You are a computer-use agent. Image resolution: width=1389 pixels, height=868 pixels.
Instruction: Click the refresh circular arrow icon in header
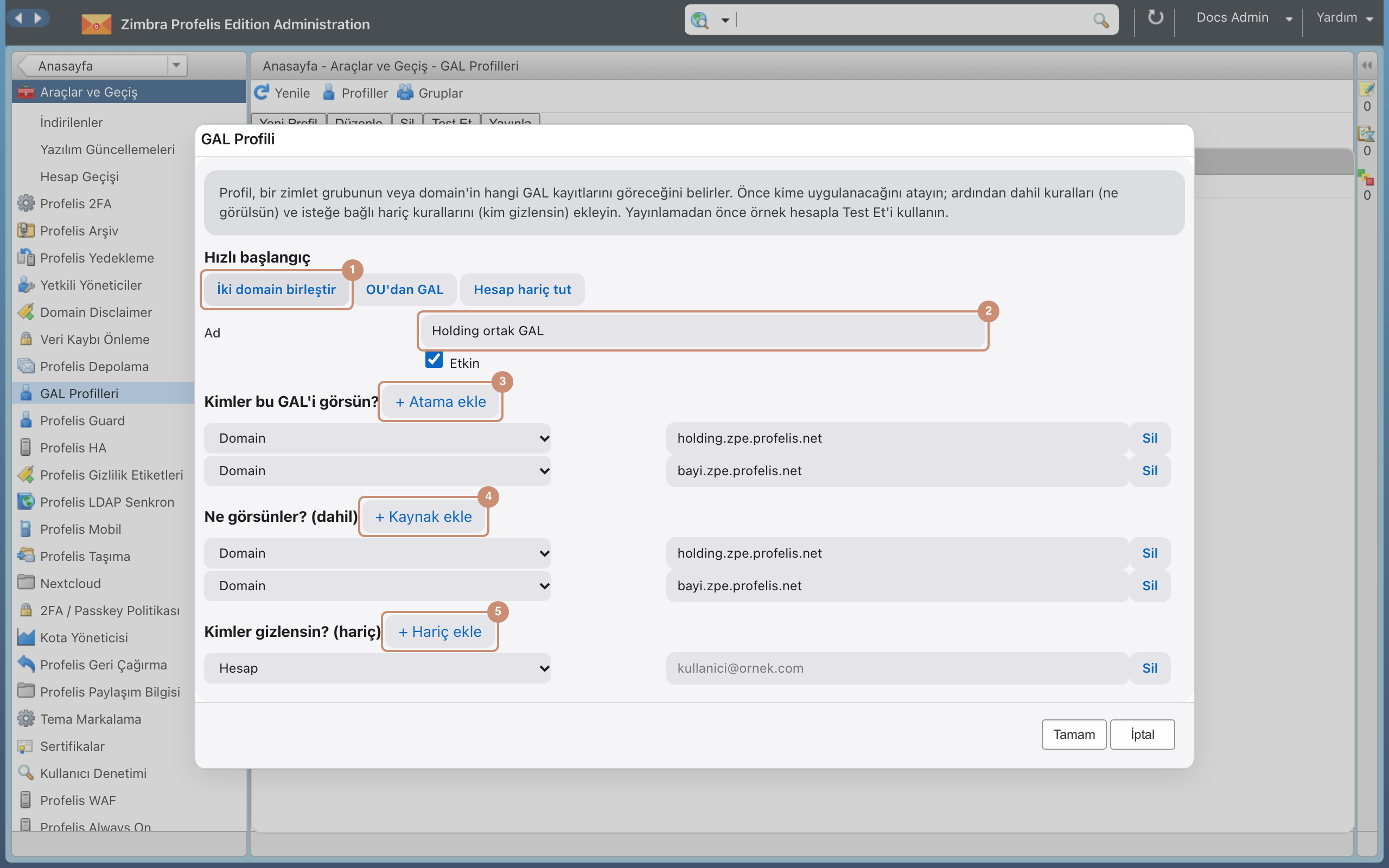1155,18
